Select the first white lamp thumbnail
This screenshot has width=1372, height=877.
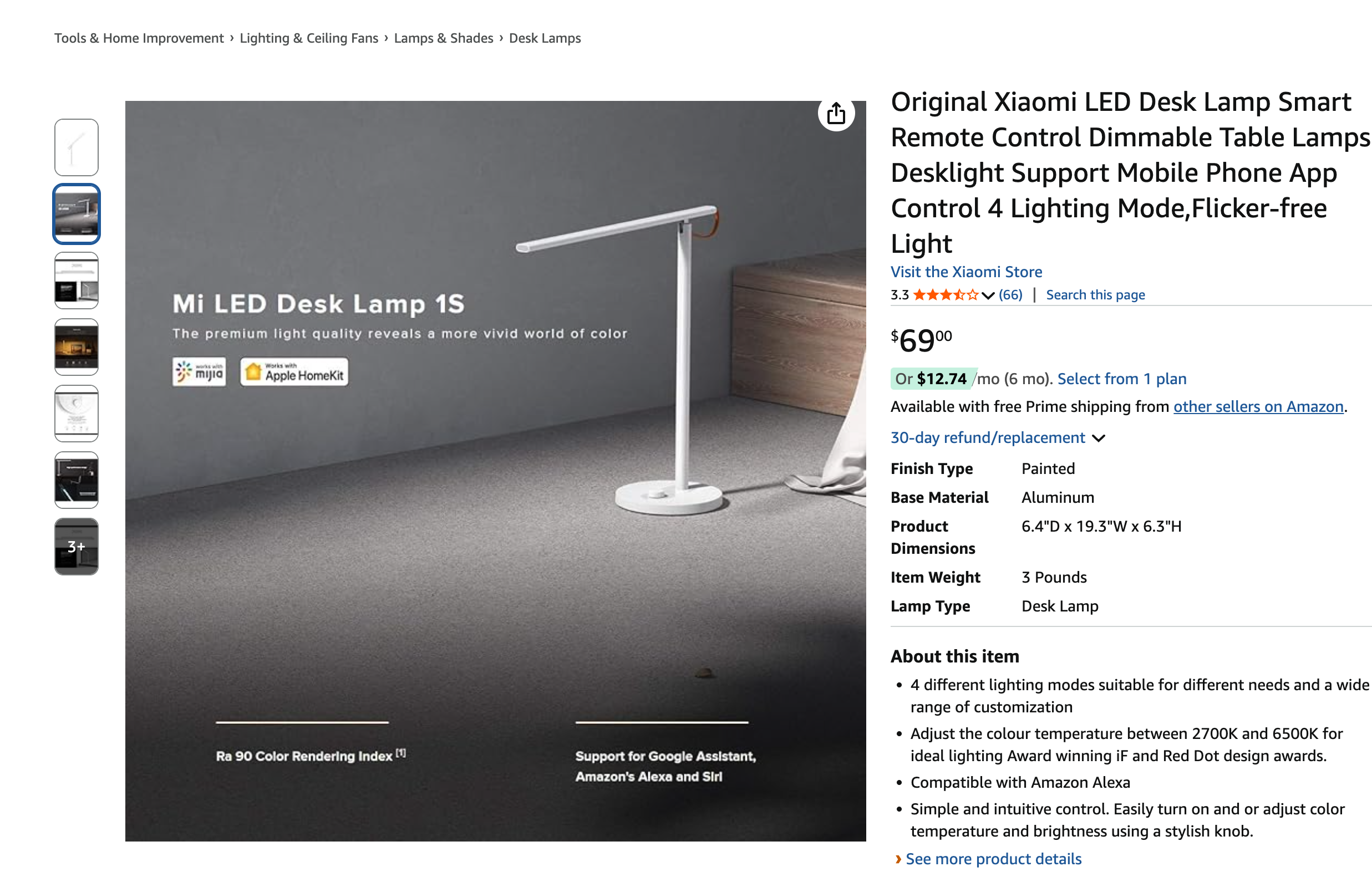[x=77, y=147]
